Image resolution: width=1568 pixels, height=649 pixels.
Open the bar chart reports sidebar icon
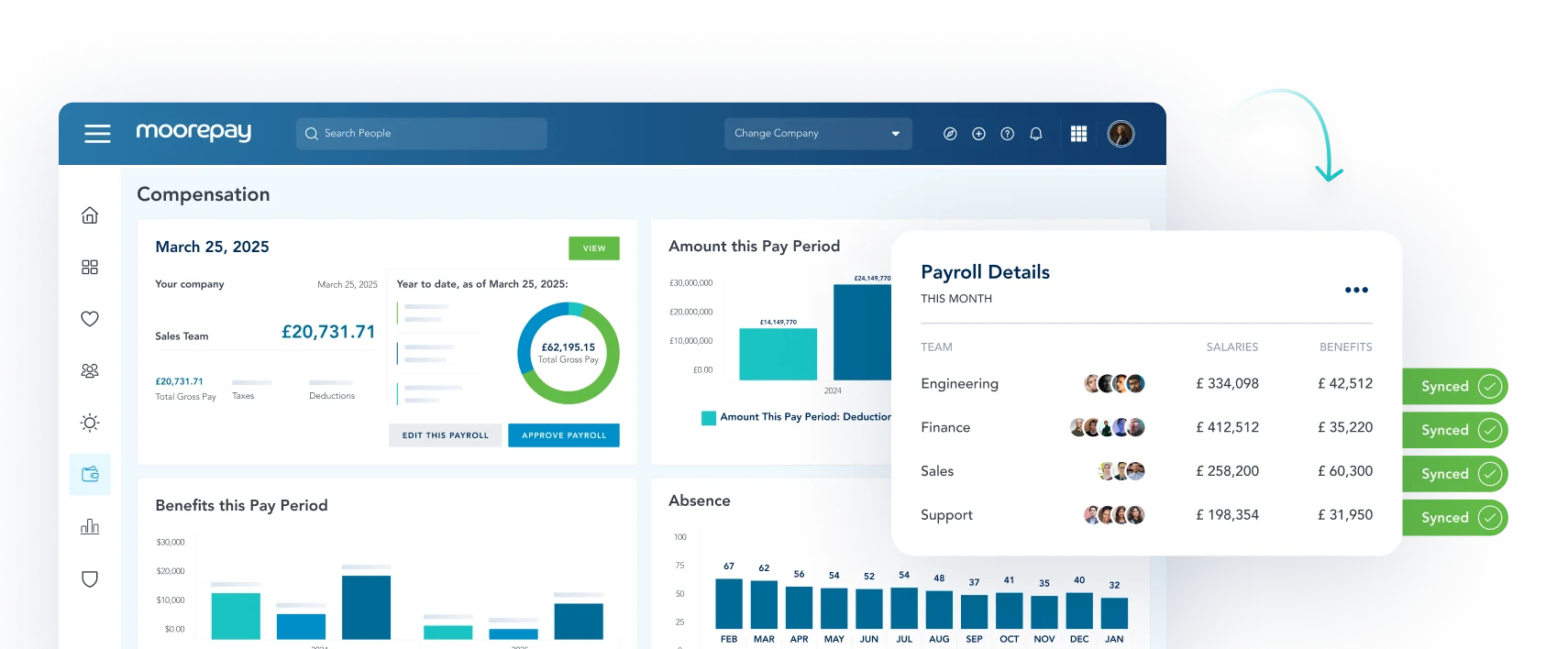(x=90, y=526)
